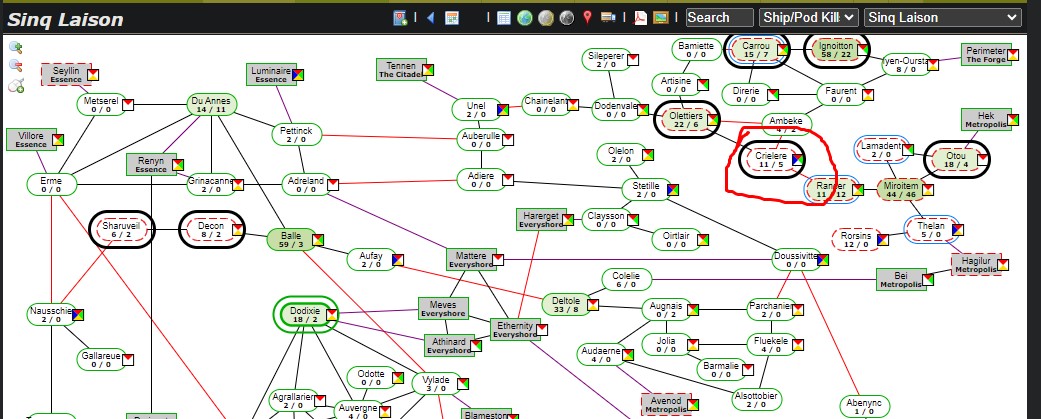
Task: Click the blue back arrow icon
Action: (x=430, y=18)
